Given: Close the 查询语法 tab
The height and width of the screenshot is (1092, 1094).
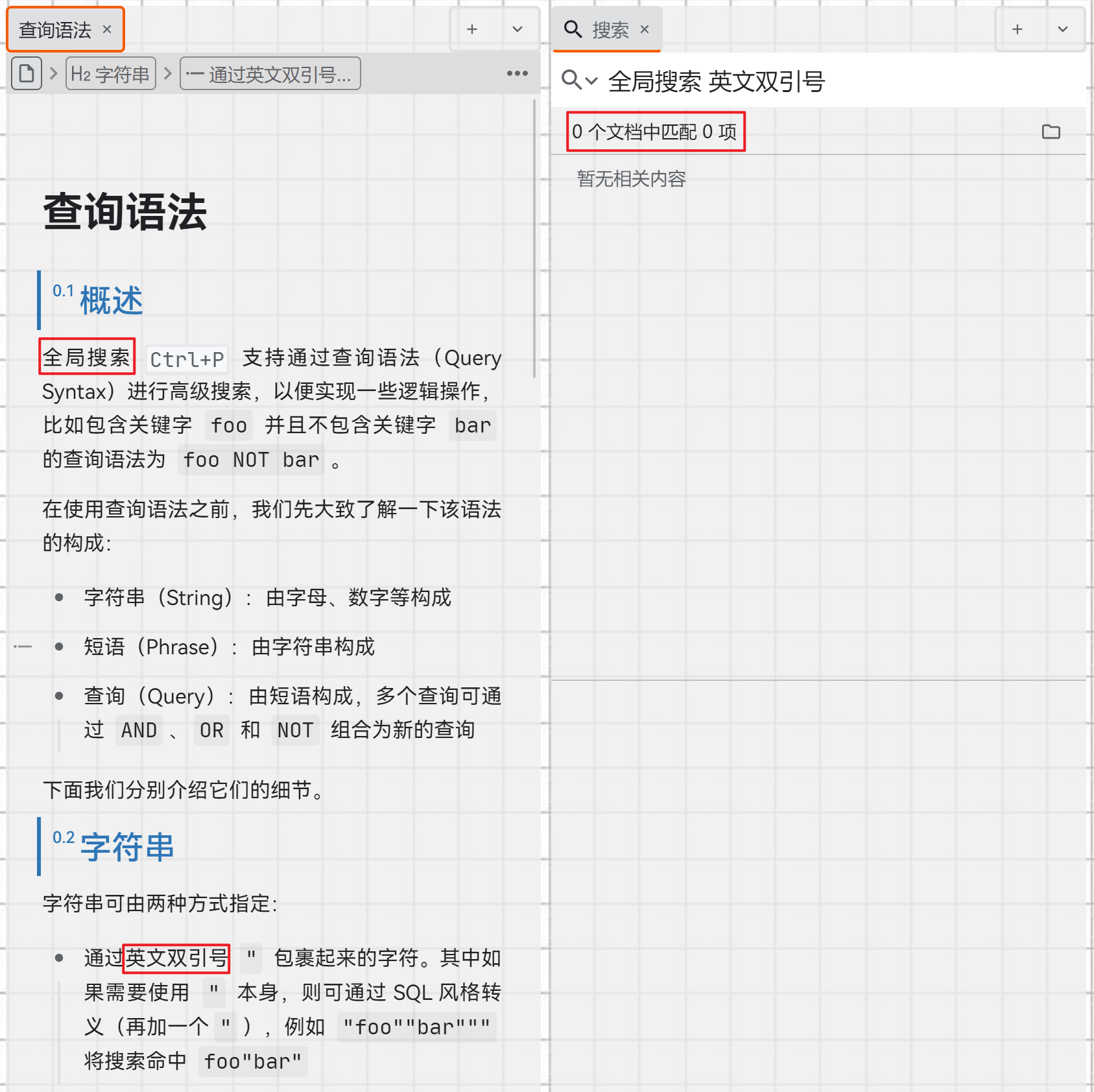Looking at the screenshot, I should [x=107, y=30].
